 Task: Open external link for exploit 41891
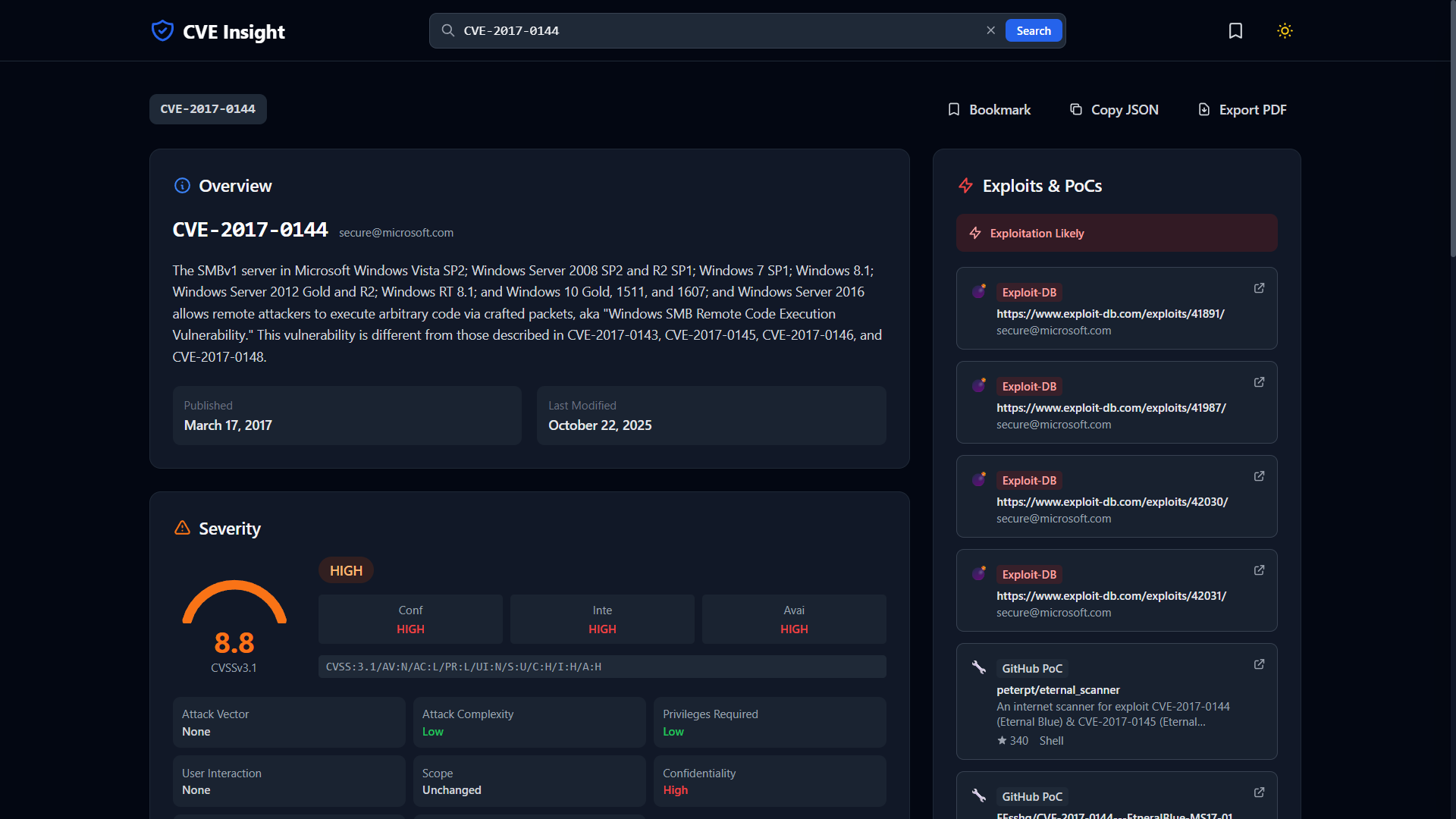pyautogui.click(x=1259, y=288)
